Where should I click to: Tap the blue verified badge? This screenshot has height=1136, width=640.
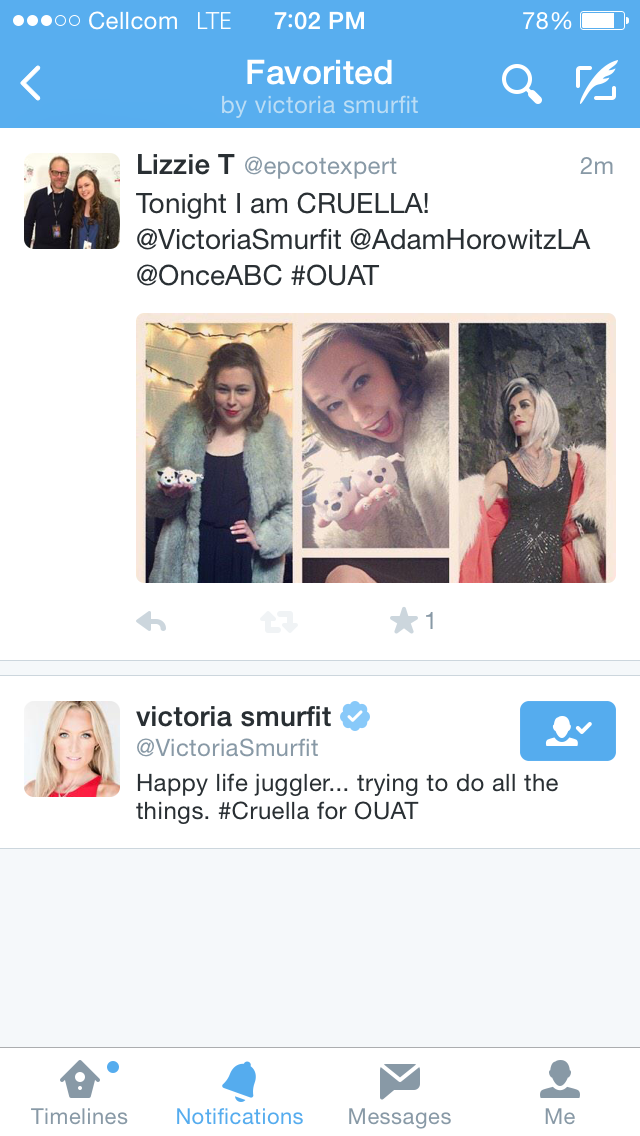[x=356, y=717]
